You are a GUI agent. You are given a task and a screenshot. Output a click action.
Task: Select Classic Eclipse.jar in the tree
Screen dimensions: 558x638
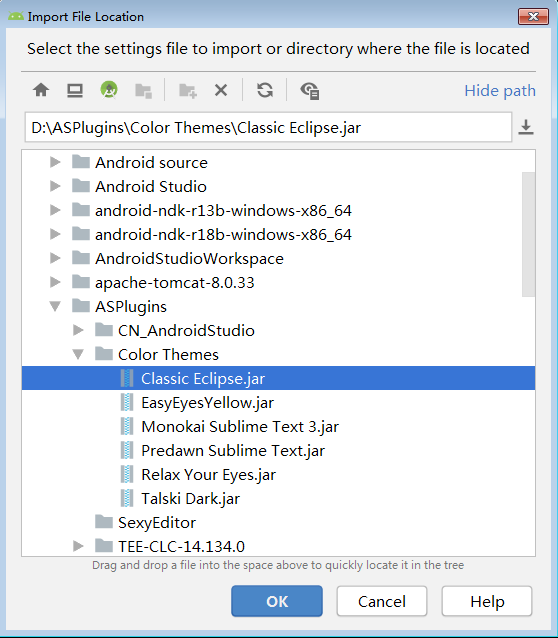[278, 378]
